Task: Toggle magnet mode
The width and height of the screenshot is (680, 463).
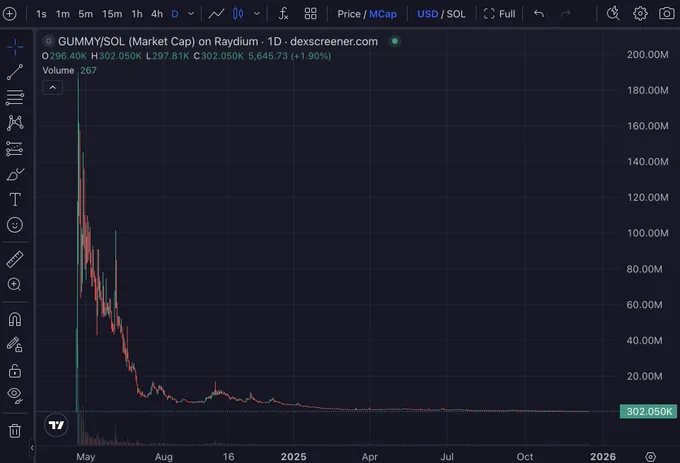Action: (15, 320)
